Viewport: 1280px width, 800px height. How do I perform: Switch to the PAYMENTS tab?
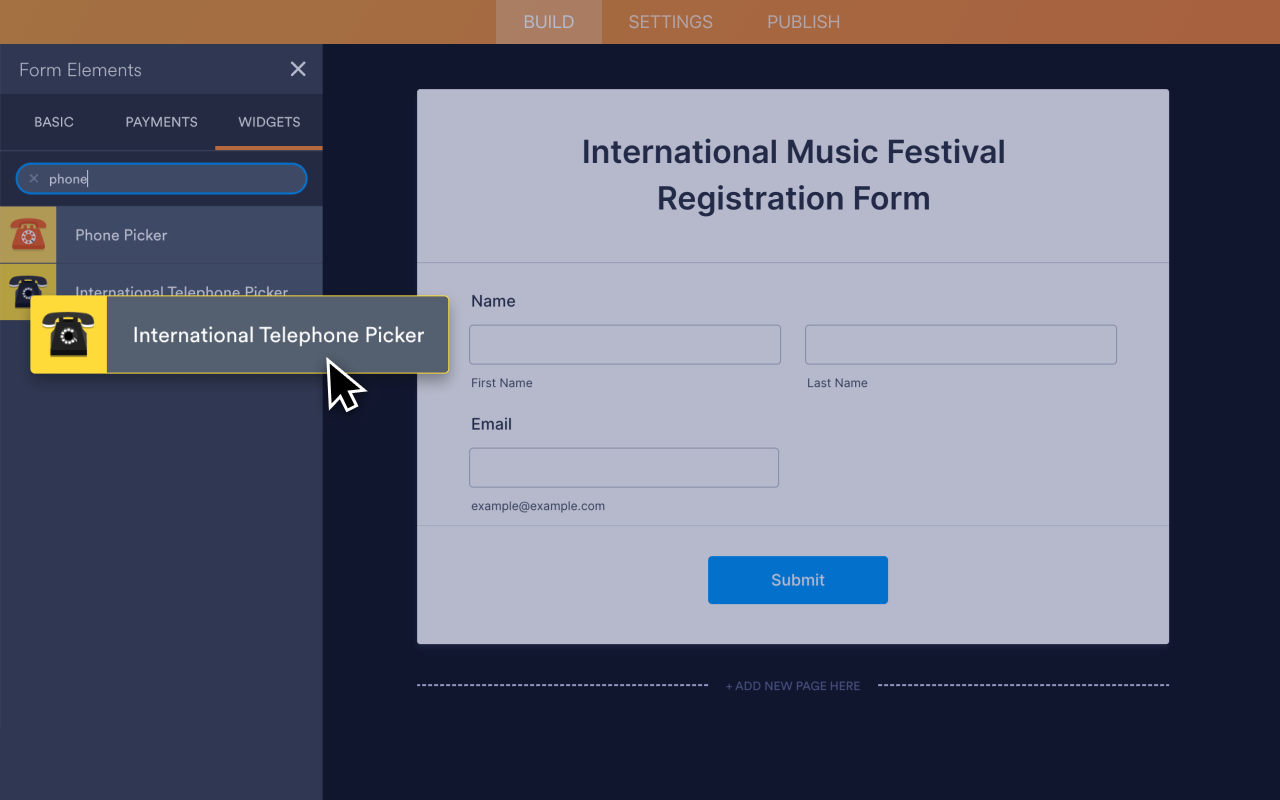161,122
